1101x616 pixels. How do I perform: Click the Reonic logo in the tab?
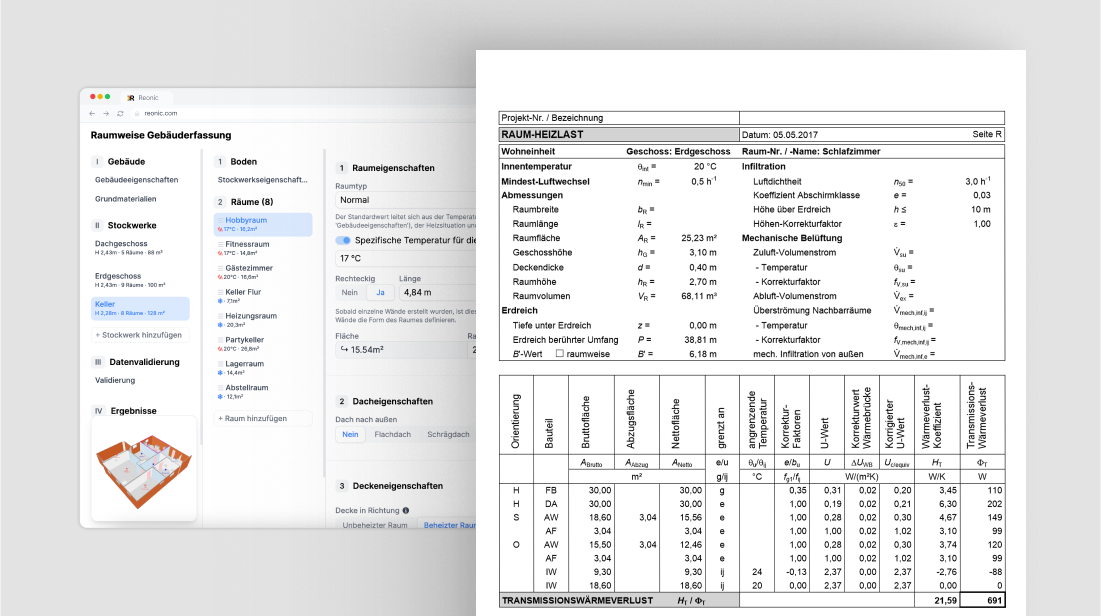coord(131,98)
